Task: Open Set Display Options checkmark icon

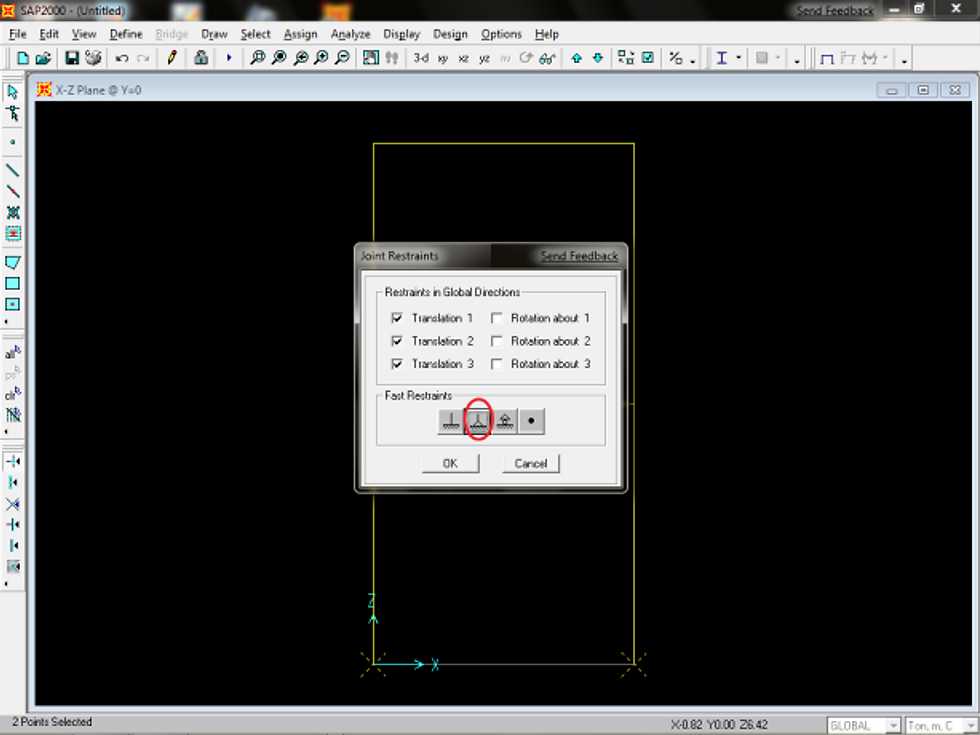Action: pyautogui.click(x=648, y=58)
